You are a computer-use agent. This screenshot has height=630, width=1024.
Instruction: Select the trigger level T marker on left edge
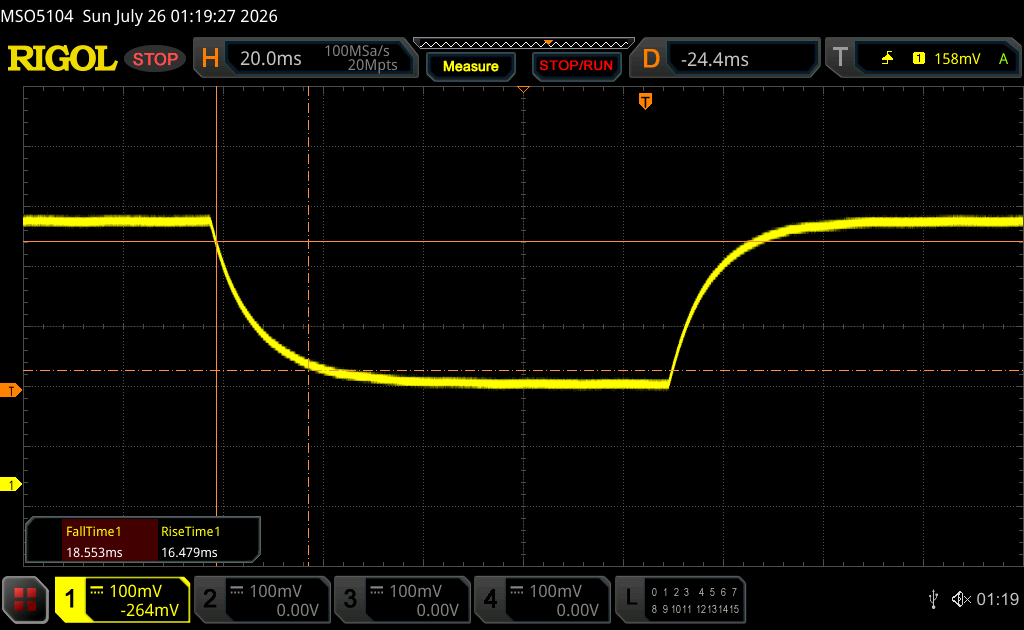click(10, 390)
